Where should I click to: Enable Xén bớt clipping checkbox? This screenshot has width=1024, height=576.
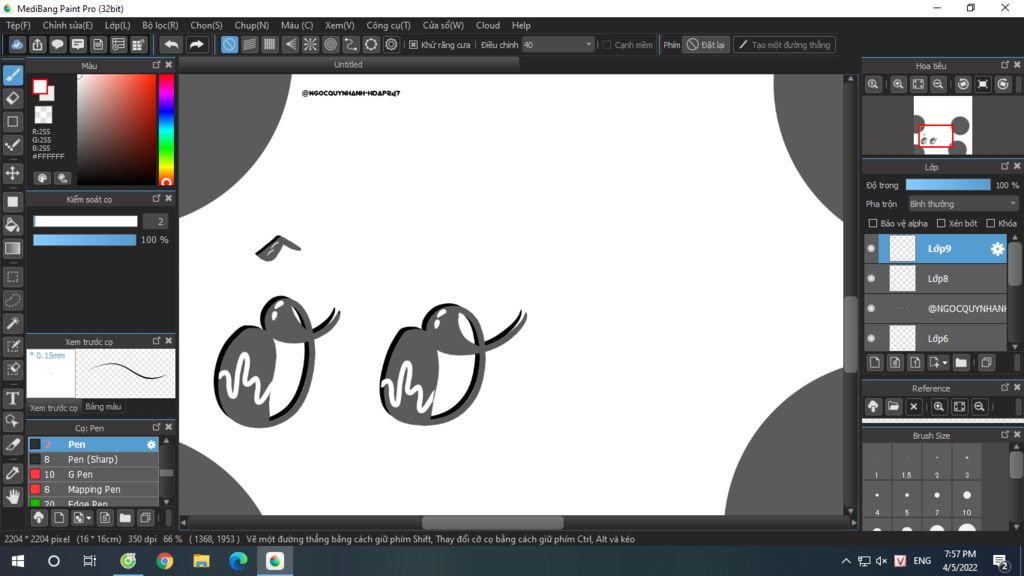941,223
